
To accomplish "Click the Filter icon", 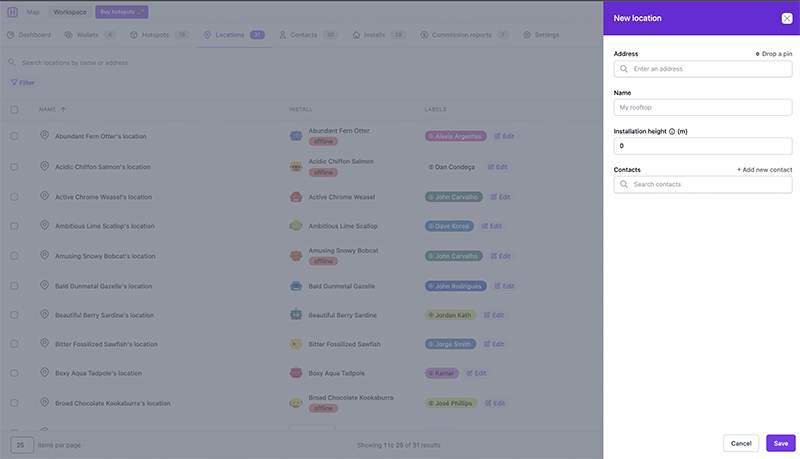I will tap(13, 83).
